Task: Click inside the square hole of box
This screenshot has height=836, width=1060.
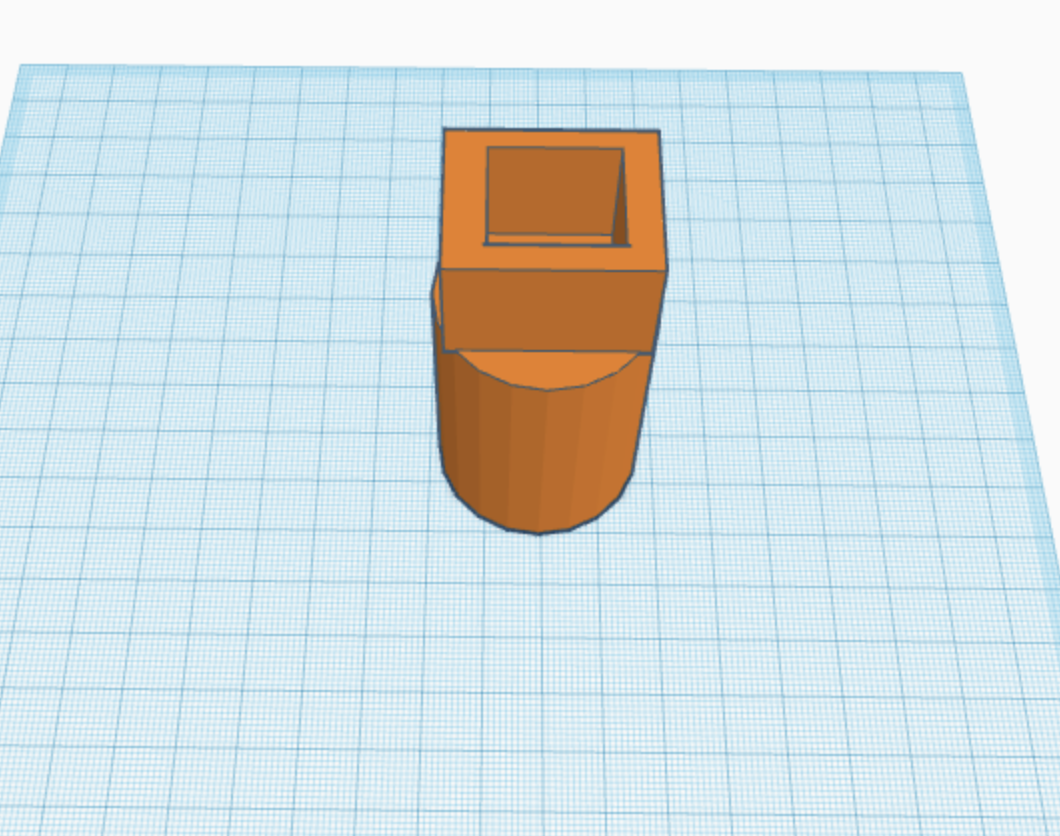Action: point(556,196)
